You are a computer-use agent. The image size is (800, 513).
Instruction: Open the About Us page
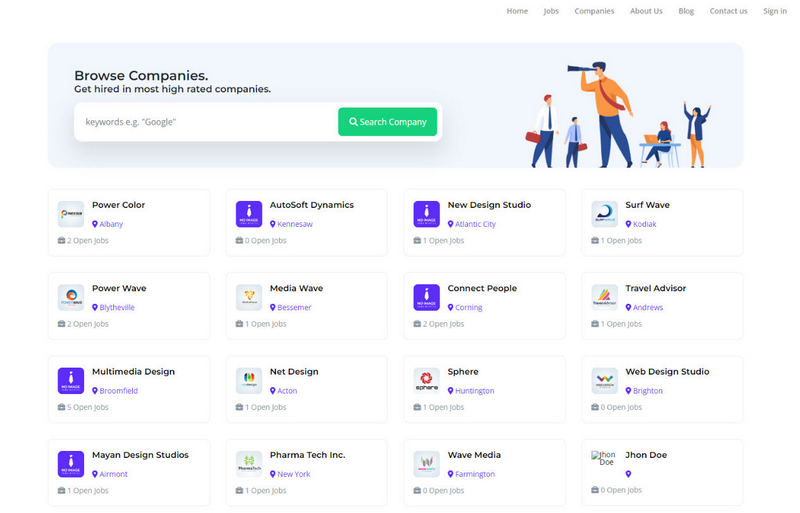pyautogui.click(x=646, y=11)
